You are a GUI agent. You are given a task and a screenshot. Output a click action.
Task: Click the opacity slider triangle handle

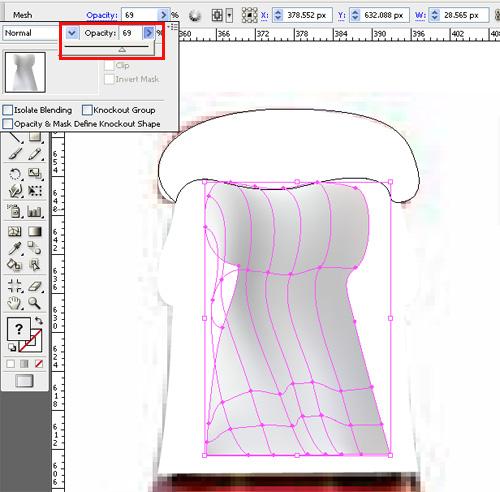(122, 50)
